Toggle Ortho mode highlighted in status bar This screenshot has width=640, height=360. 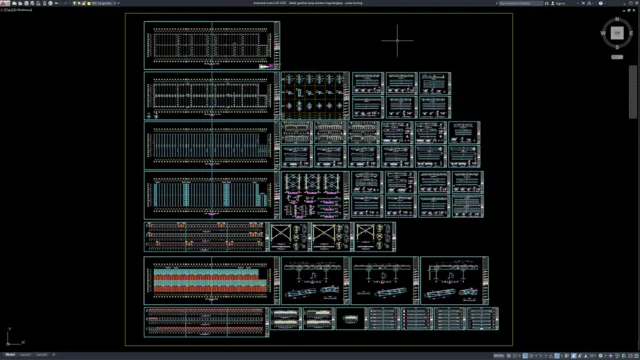tap(525, 356)
